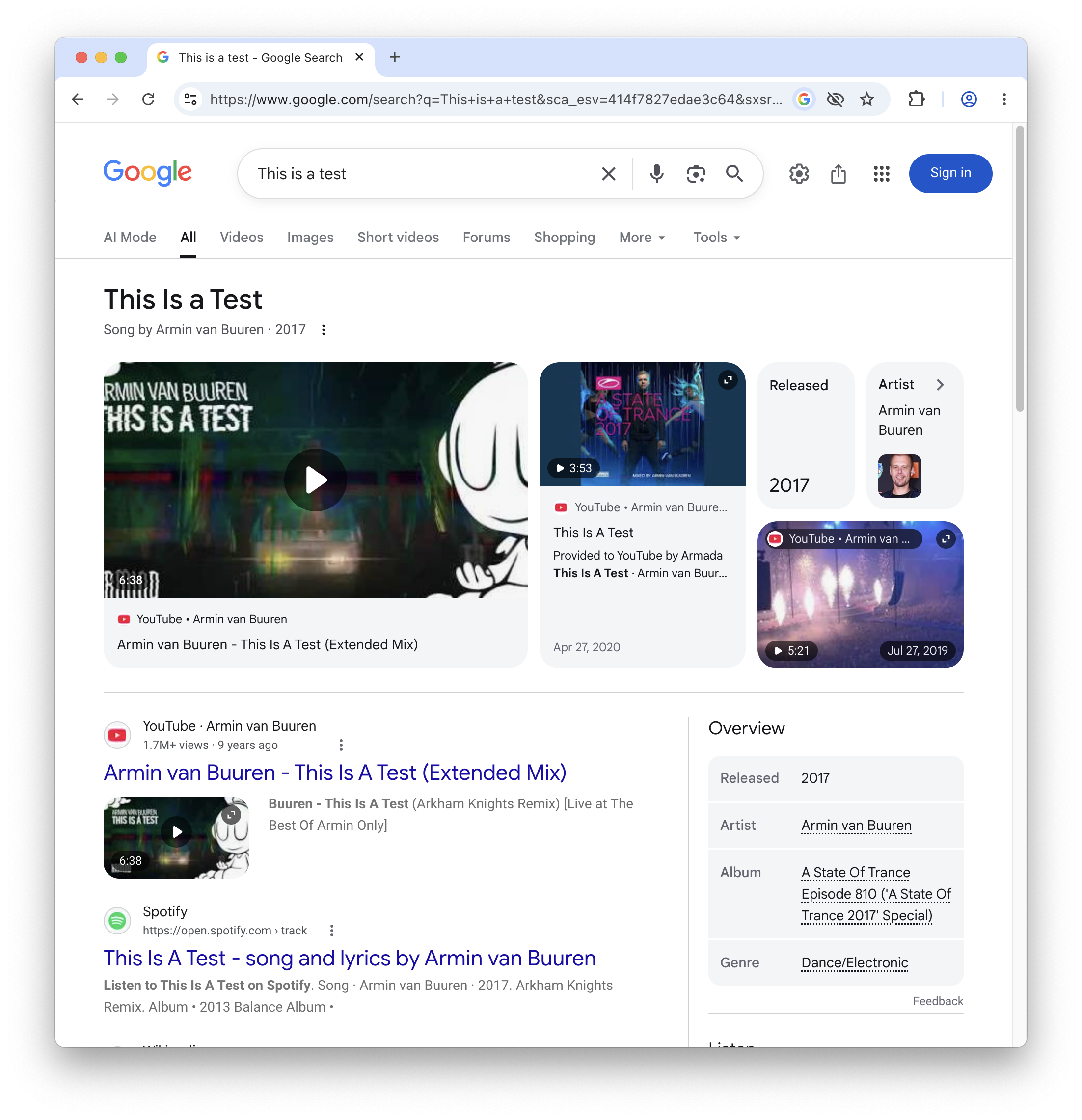The image size is (1082, 1120).
Task: Switch to the Images tab
Action: tap(310, 237)
